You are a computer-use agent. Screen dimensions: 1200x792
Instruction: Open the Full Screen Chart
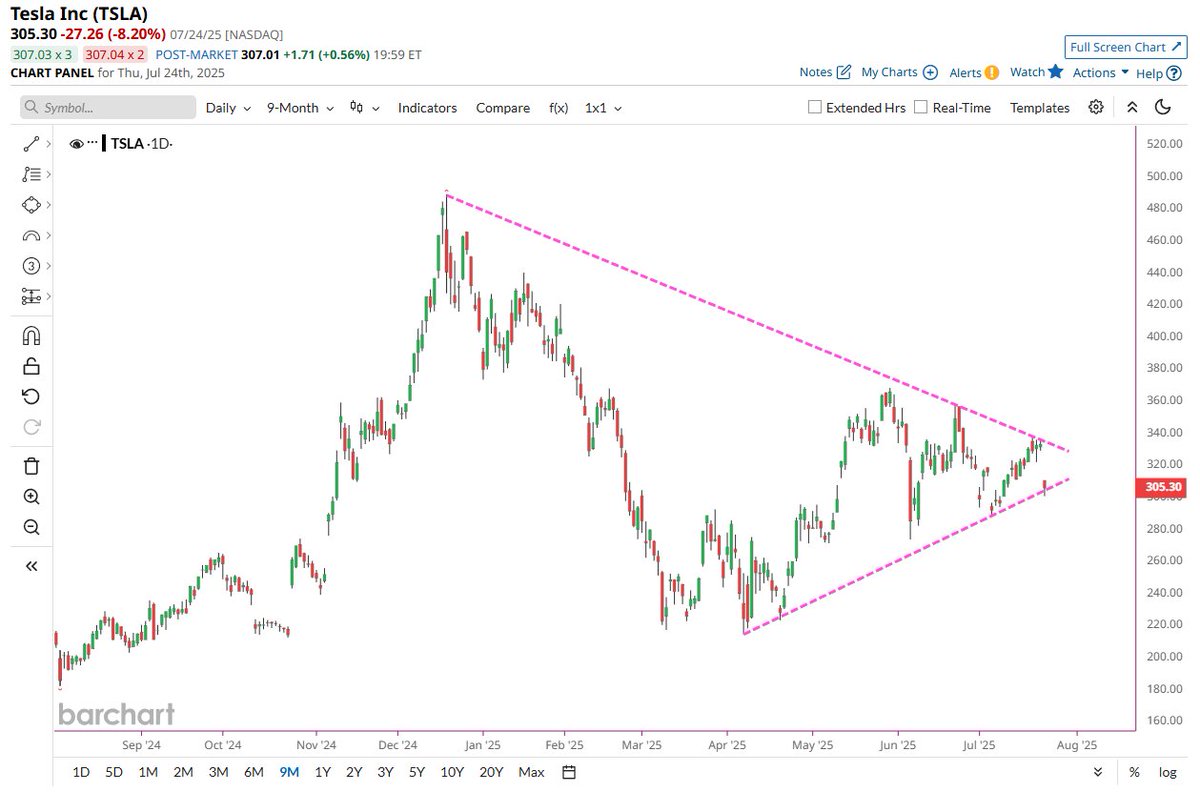1125,47
